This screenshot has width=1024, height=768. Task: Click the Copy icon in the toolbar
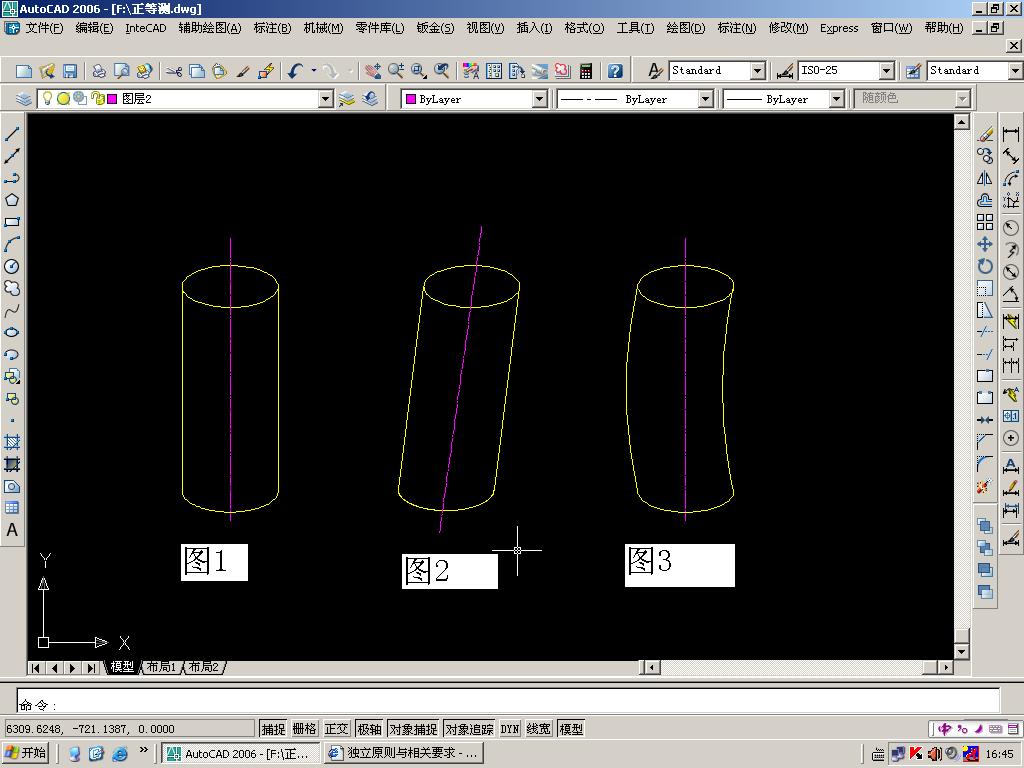(x=197, y=71)
